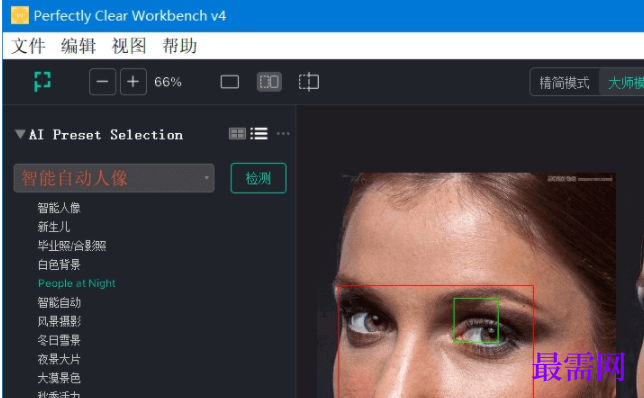Open the 智能自动人像 preset dropdown
The image size is (644, 398).
coord(114,178)
